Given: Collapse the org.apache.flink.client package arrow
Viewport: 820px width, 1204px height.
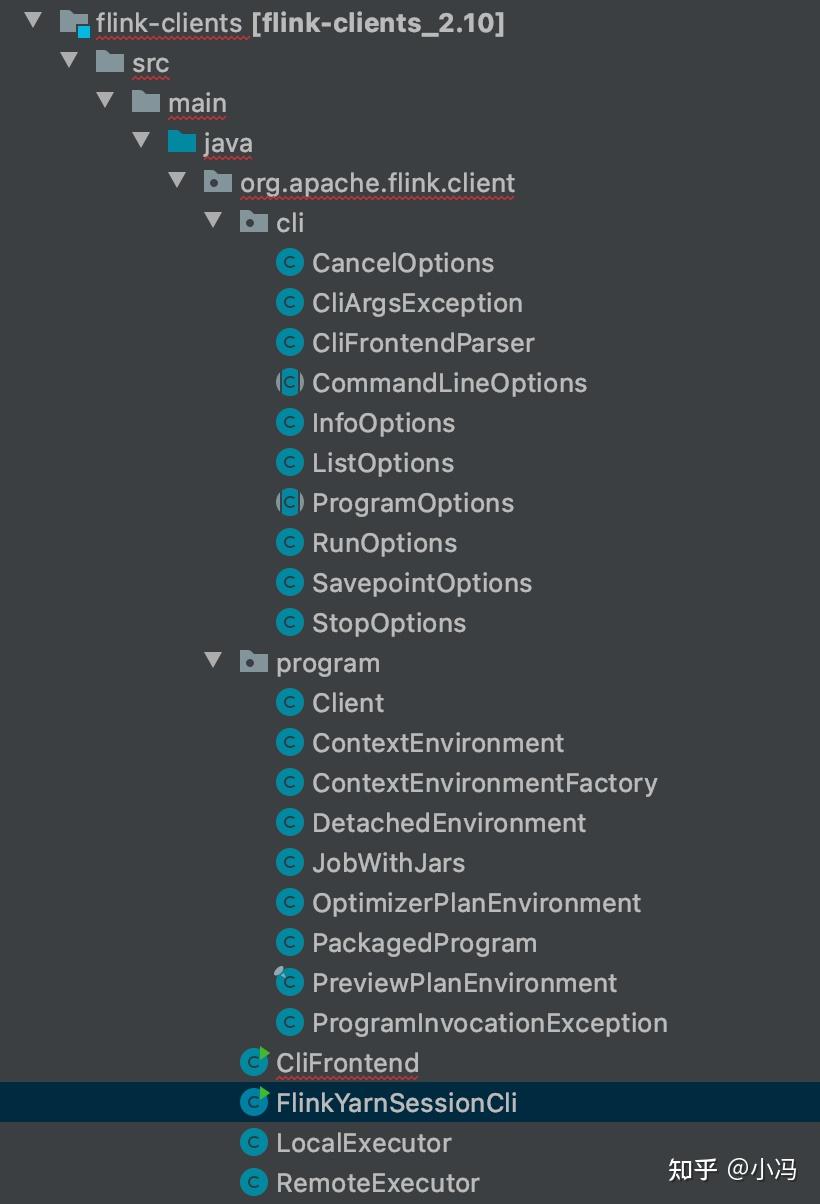Looking at the screenshot, I should pyautogui.click(x=178, y=181).
